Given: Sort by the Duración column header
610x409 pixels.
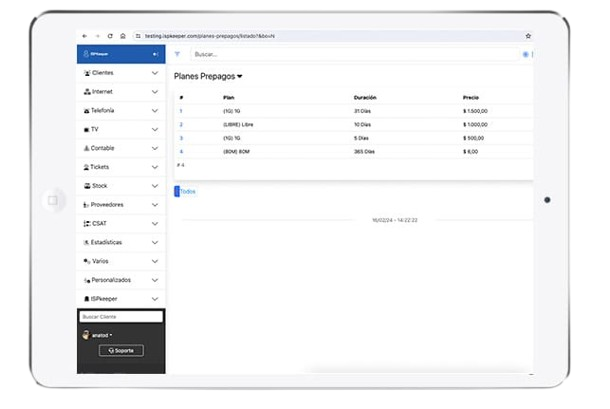Looking at the screenshot, I should tap(365, 97).
